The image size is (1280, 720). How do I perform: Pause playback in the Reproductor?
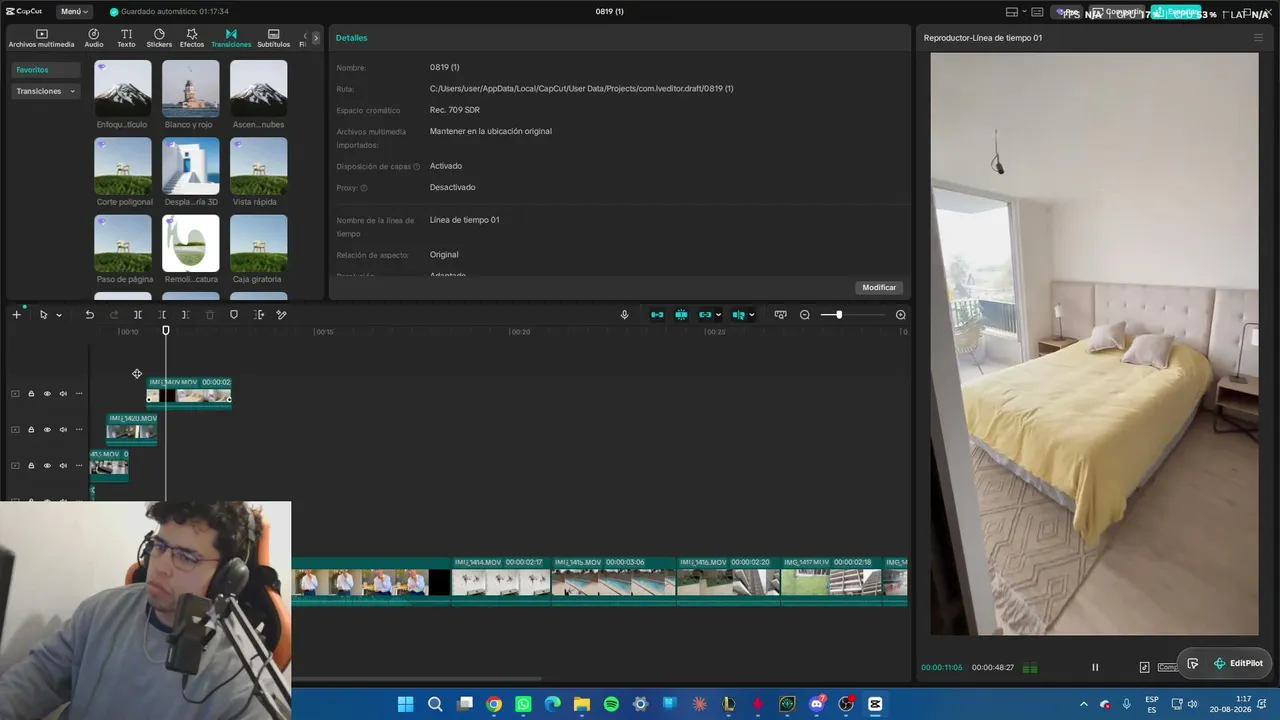tap(1095, 667)
